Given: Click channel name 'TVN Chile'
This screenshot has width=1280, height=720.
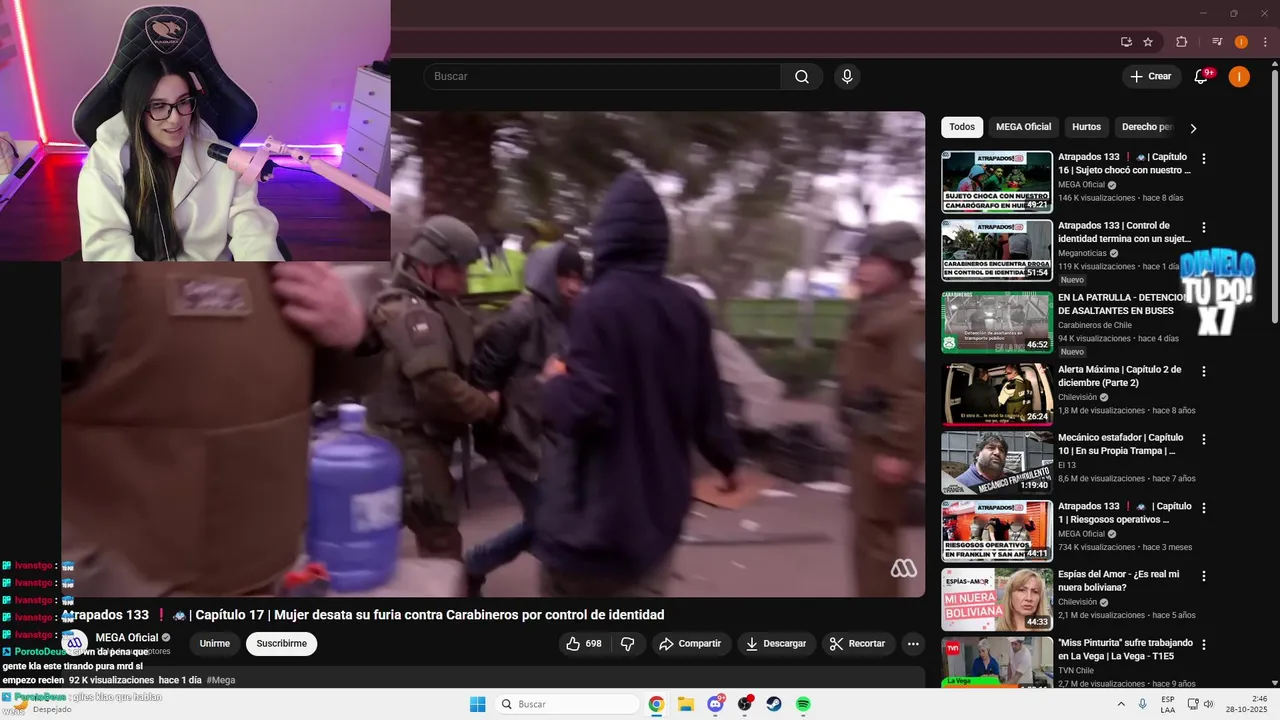Looking at the screenshot, I should (1076, 670).
